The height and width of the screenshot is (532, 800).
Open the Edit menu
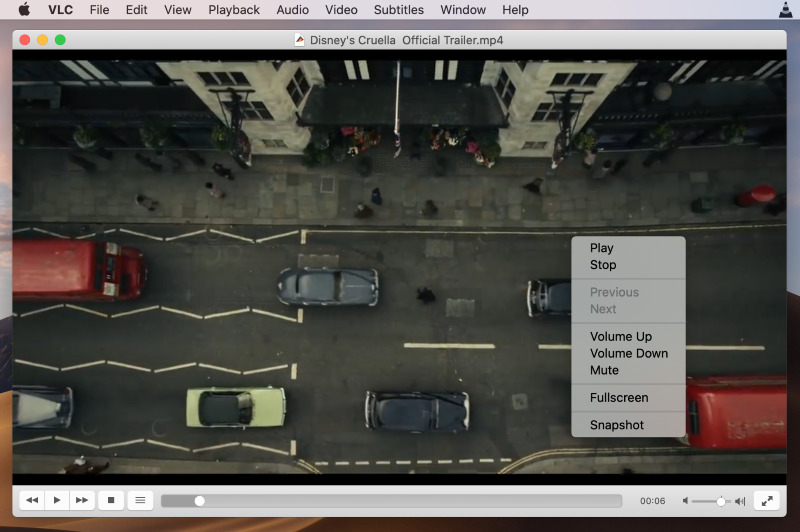point(136,10)
